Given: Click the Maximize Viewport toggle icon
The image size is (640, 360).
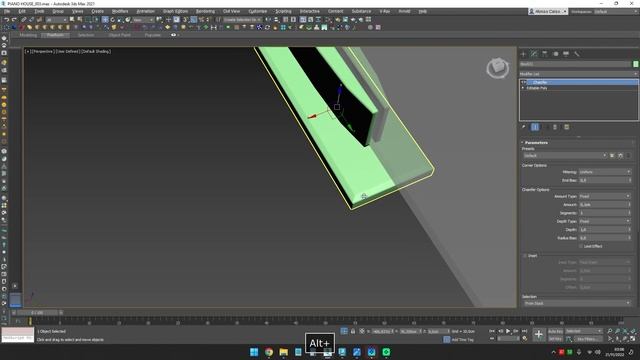Looking at the screenshot, I should point(633,339).
